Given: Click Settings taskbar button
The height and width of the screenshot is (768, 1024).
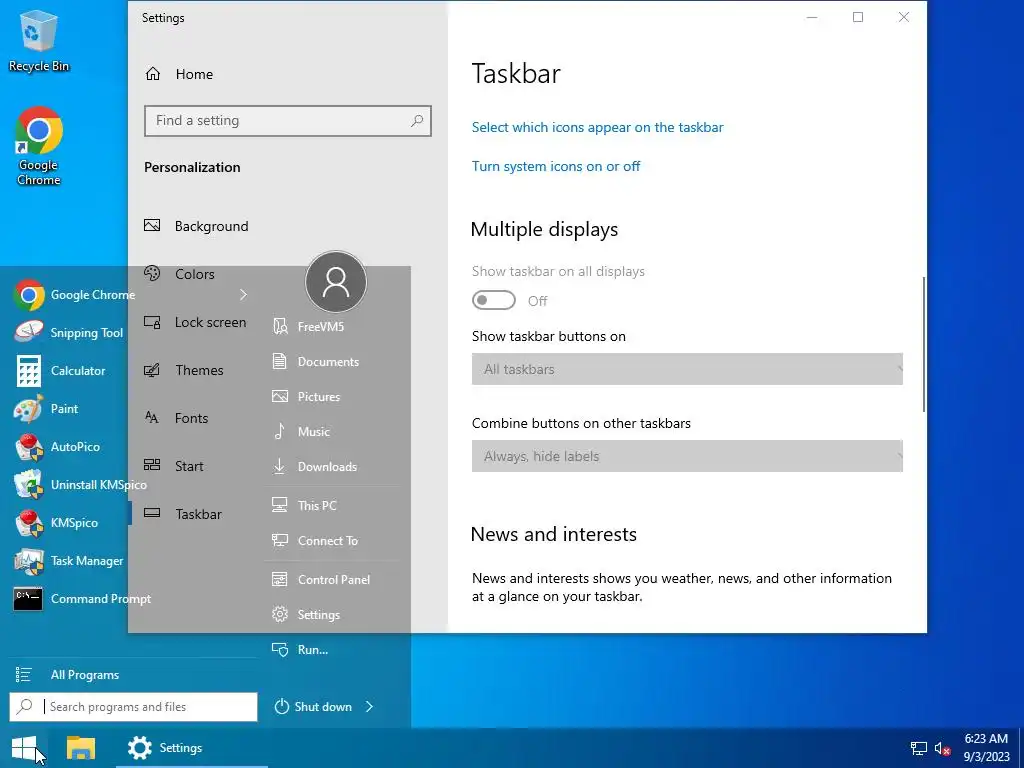Looking at the screenshot, I should pos(192,748).
